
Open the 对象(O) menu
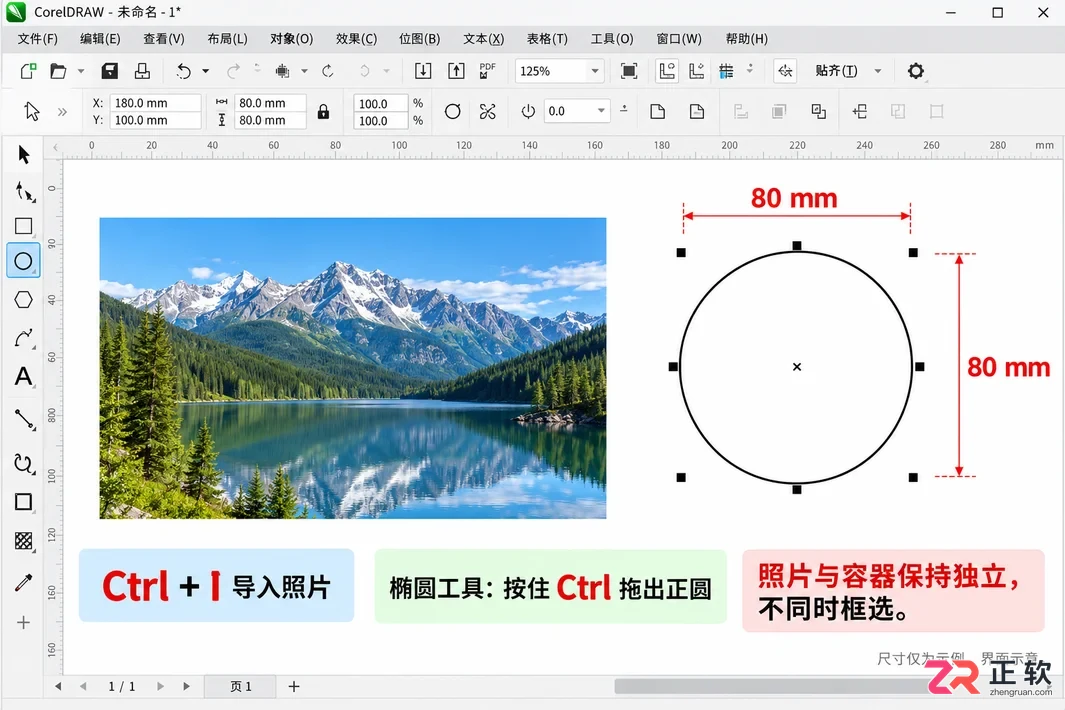(x=291, y=39)
